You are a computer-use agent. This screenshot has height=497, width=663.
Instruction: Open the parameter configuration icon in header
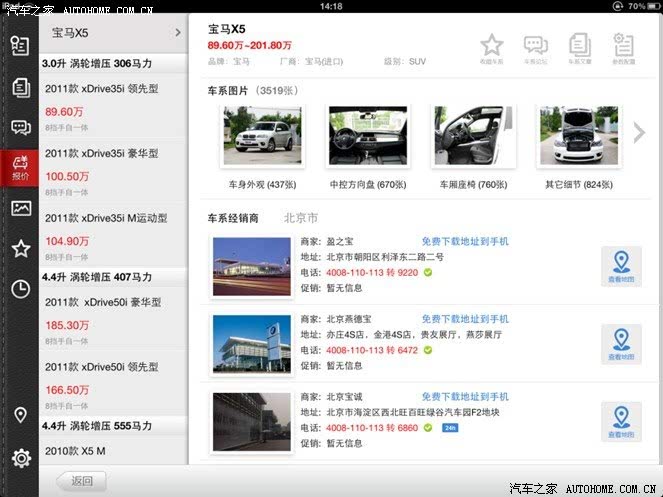(x=624, y=49)
